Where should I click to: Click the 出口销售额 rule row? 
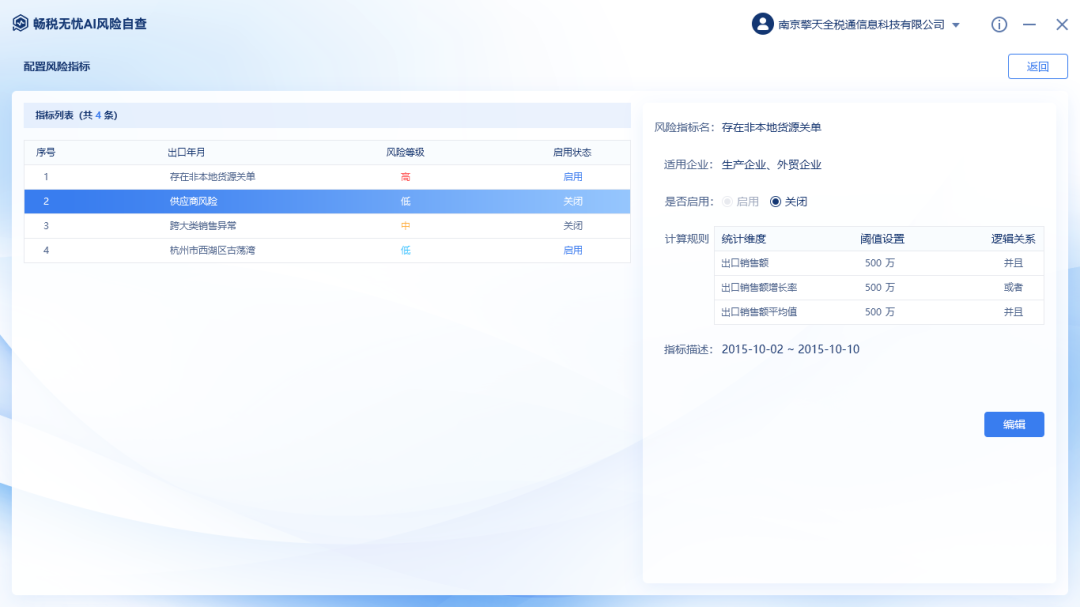click(x=879, y=263)
